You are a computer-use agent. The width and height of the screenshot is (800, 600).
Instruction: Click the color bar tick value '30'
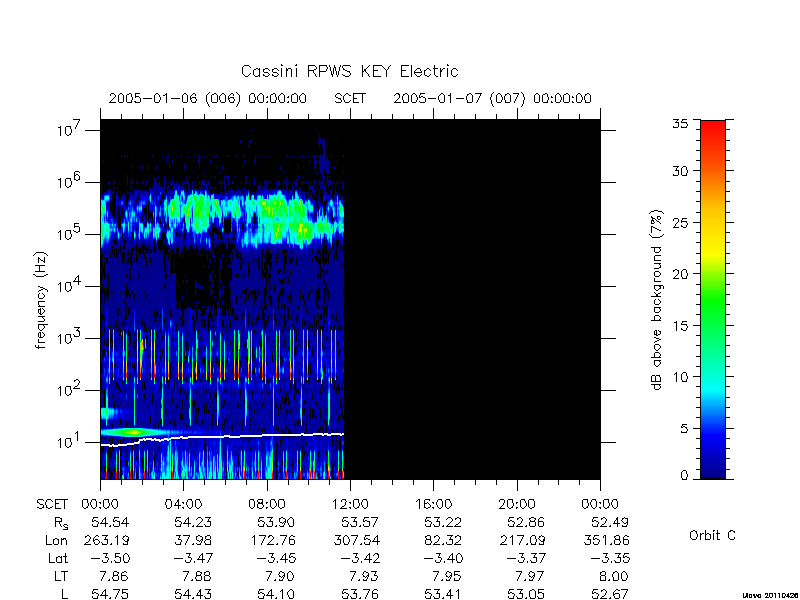click(680, 171)
